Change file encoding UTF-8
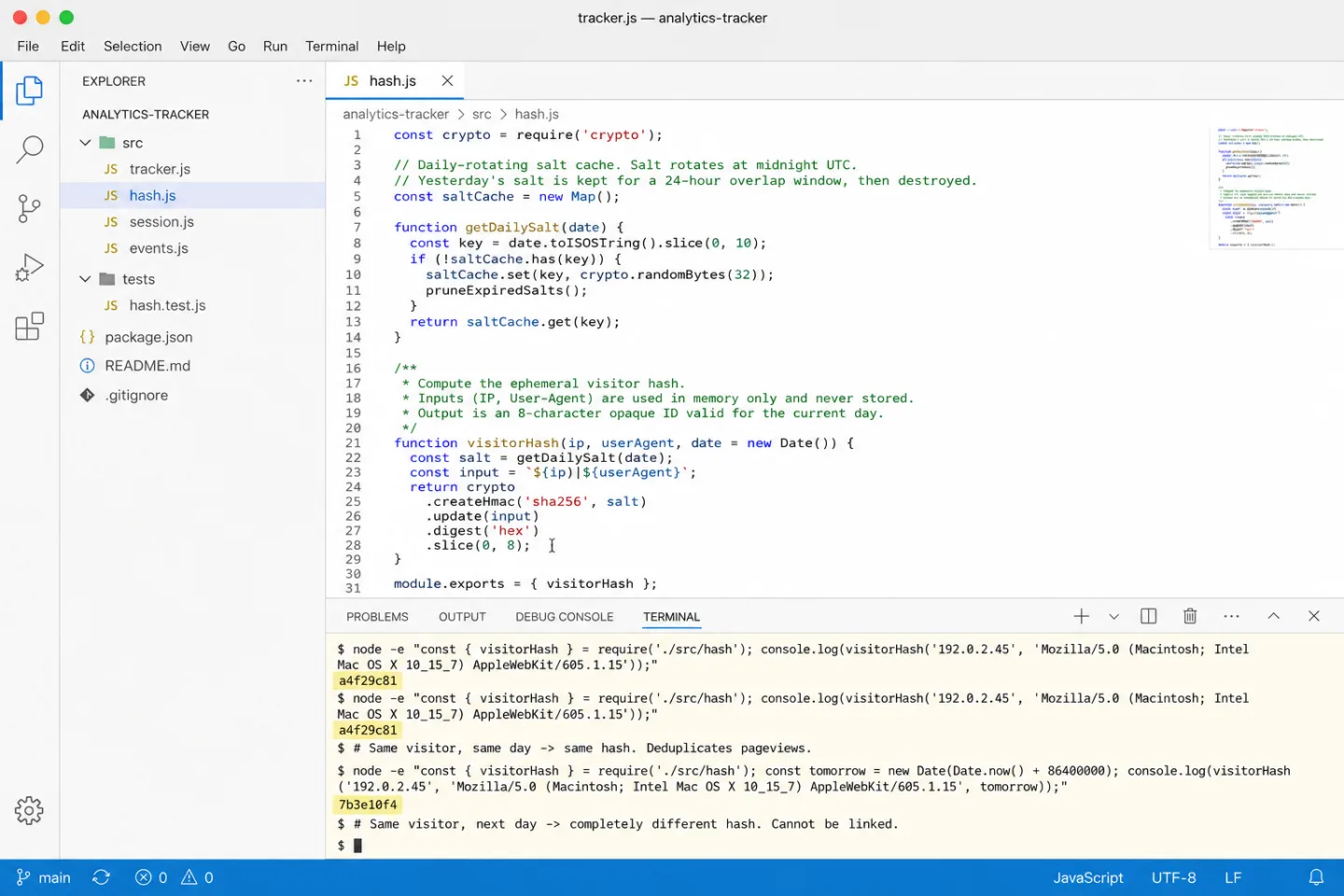 point(1173,877)
